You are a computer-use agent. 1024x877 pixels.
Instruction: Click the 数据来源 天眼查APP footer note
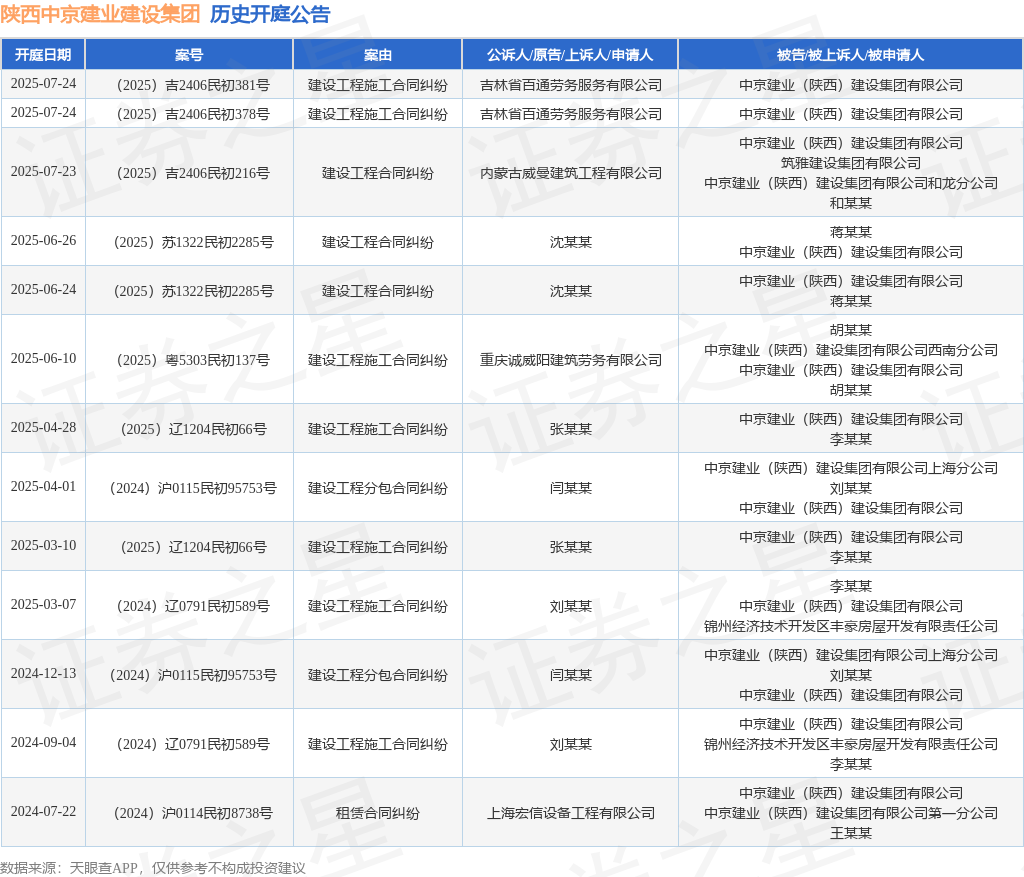[x=153, y=868]
